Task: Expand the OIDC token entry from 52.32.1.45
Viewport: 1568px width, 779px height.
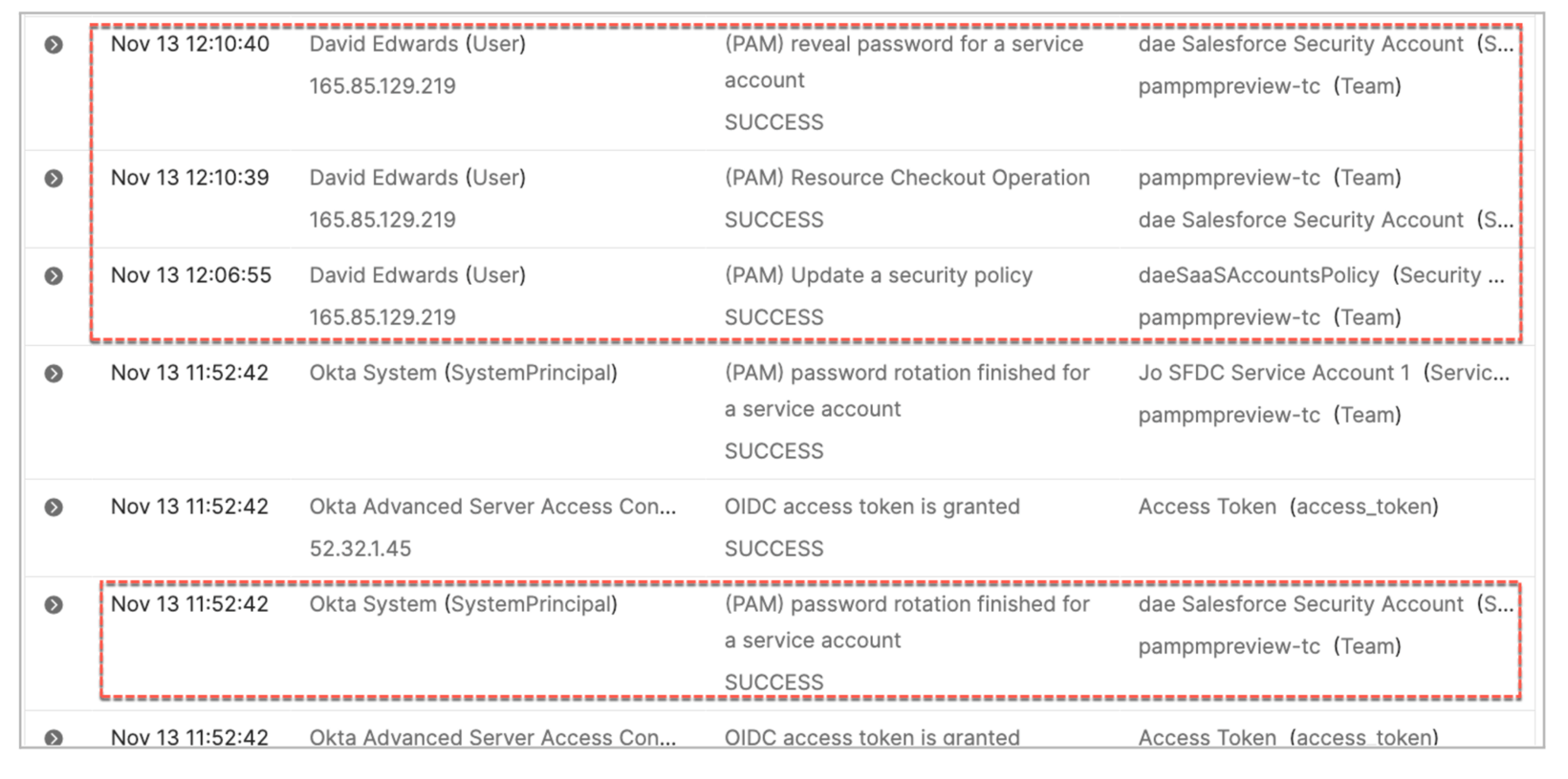Action: coord(54,508)
